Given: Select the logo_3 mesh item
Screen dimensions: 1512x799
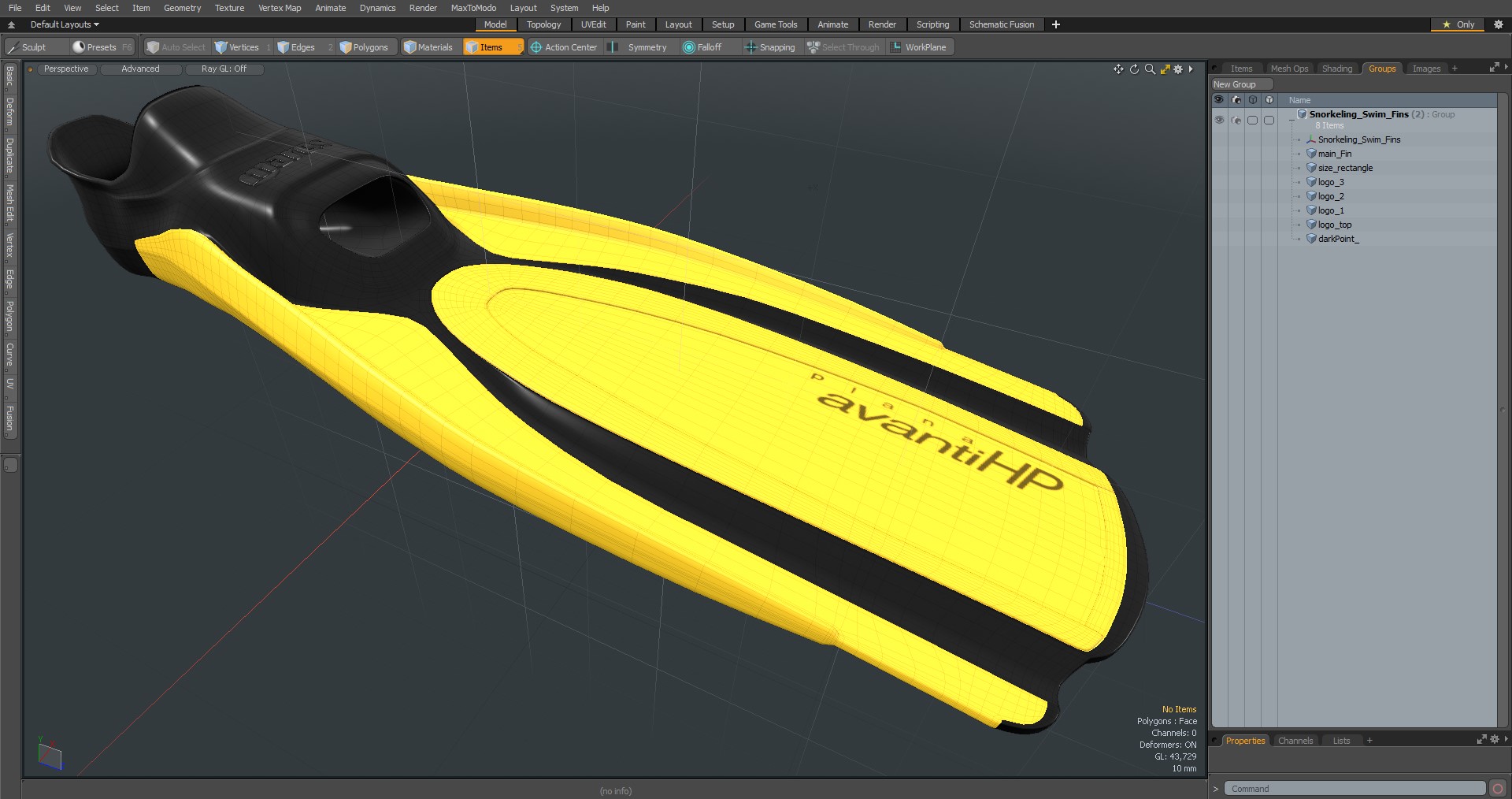Looking at the screenshot, I should point(1331,182).
